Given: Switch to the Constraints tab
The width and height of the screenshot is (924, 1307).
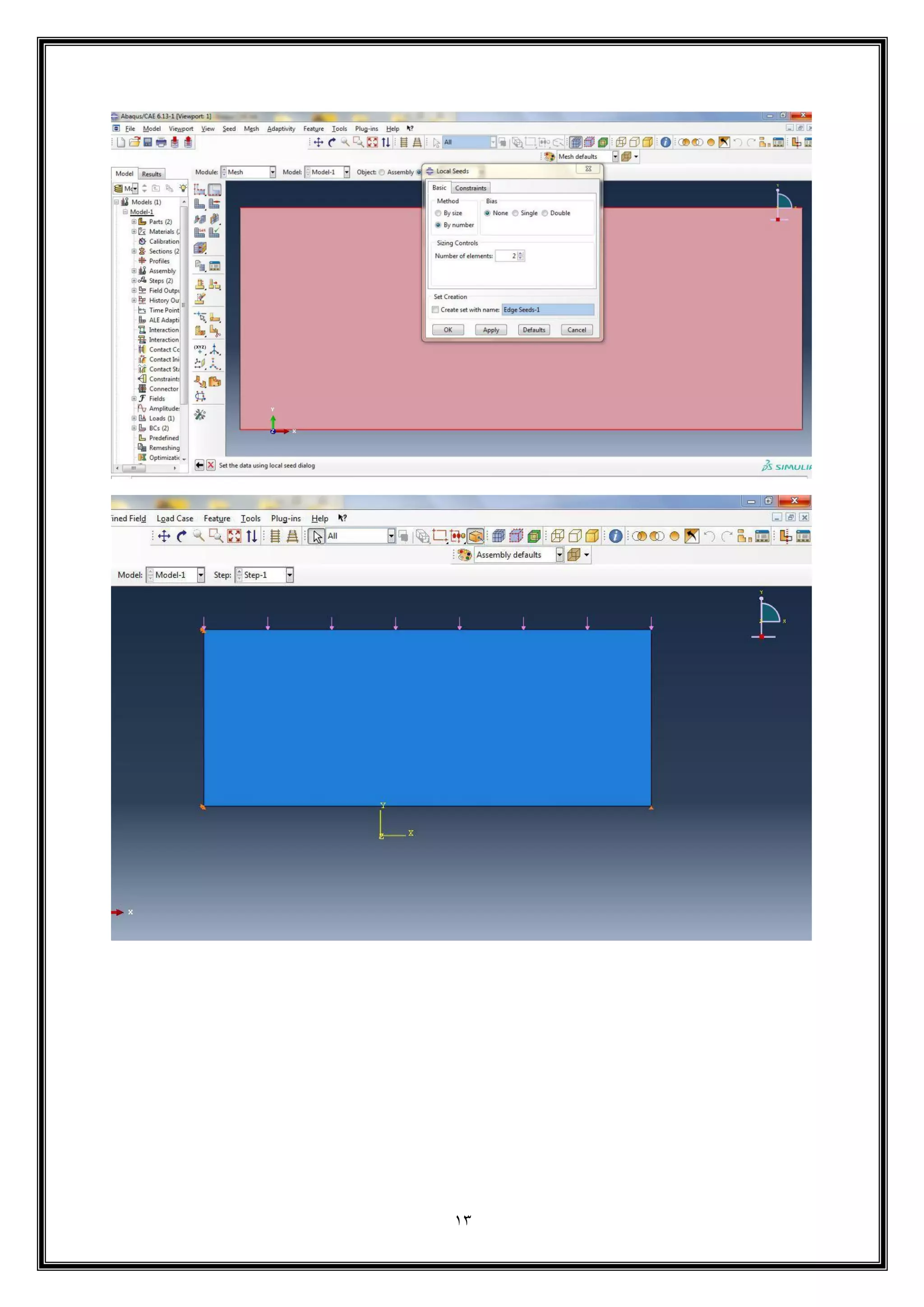Looking at the screenshot, I should [x=471, y=188].
